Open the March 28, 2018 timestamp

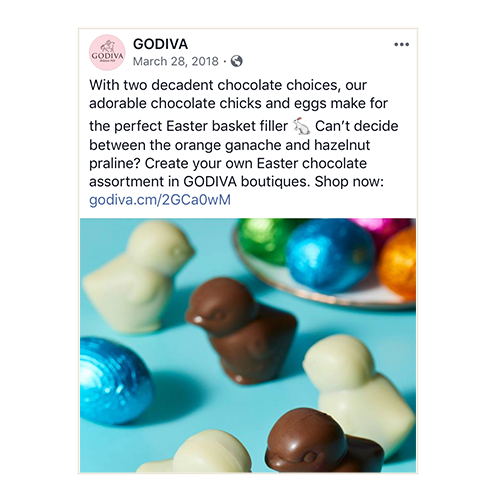(x=176, y=61)
